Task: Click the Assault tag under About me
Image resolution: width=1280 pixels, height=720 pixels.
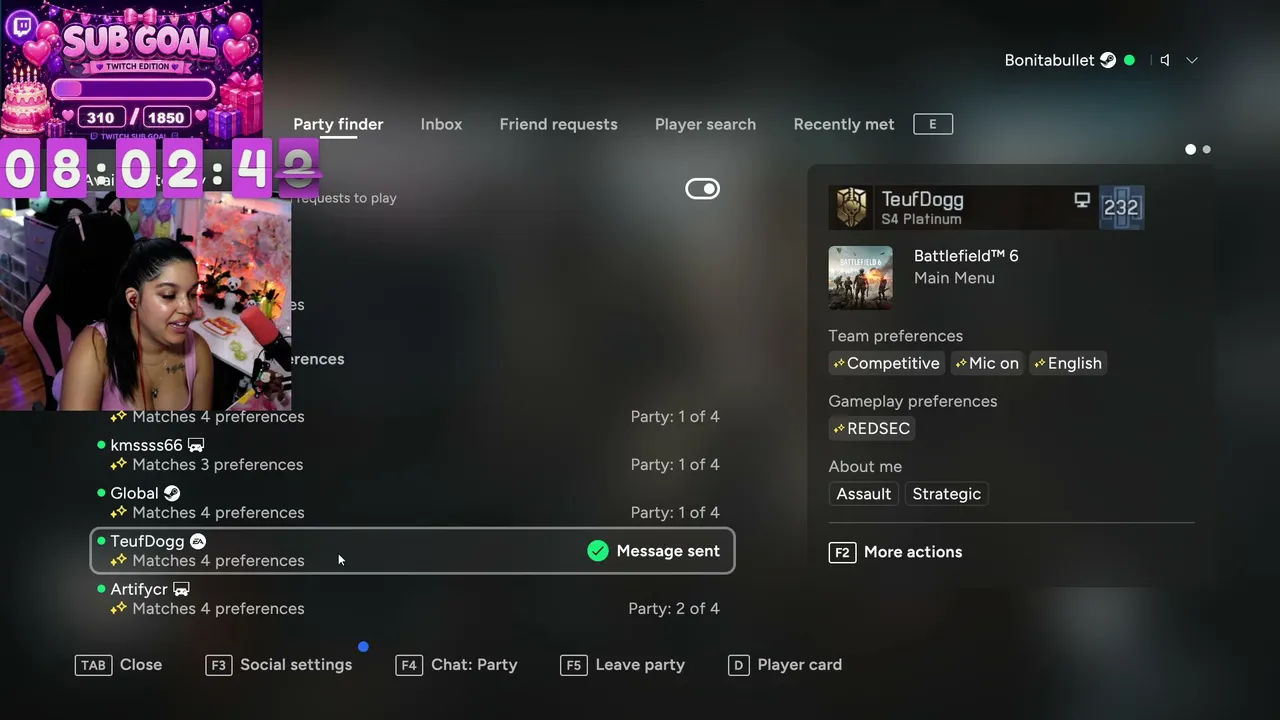Action: pos(864,494)
